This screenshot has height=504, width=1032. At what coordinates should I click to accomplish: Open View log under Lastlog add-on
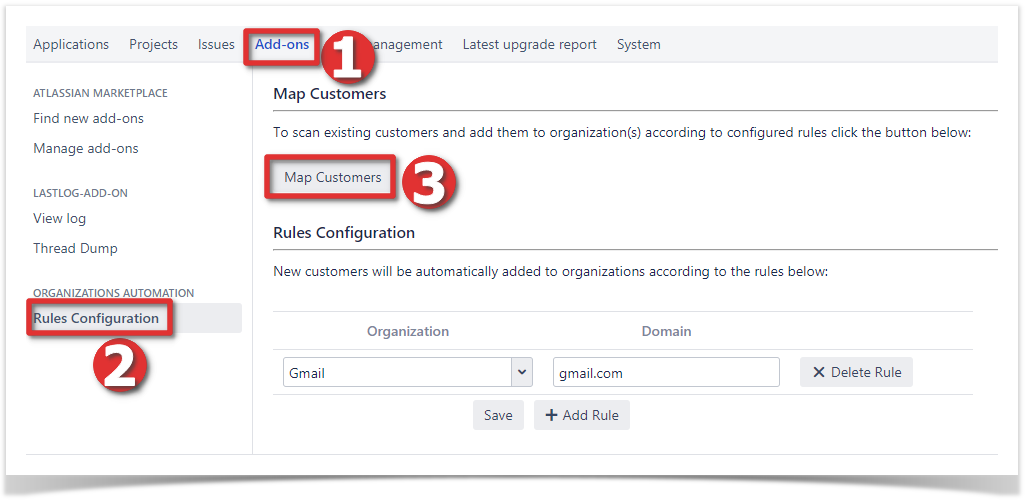[60, 218]
